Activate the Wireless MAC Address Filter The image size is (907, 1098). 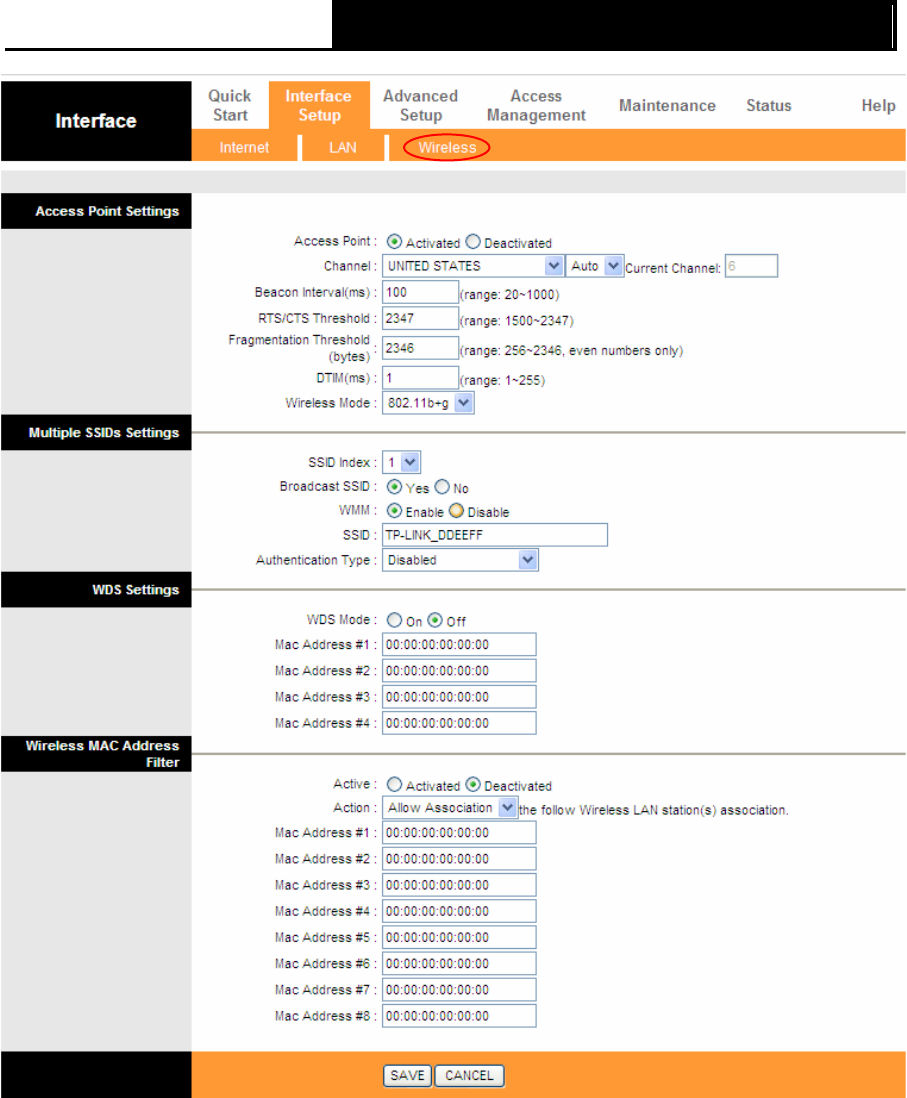395,785
